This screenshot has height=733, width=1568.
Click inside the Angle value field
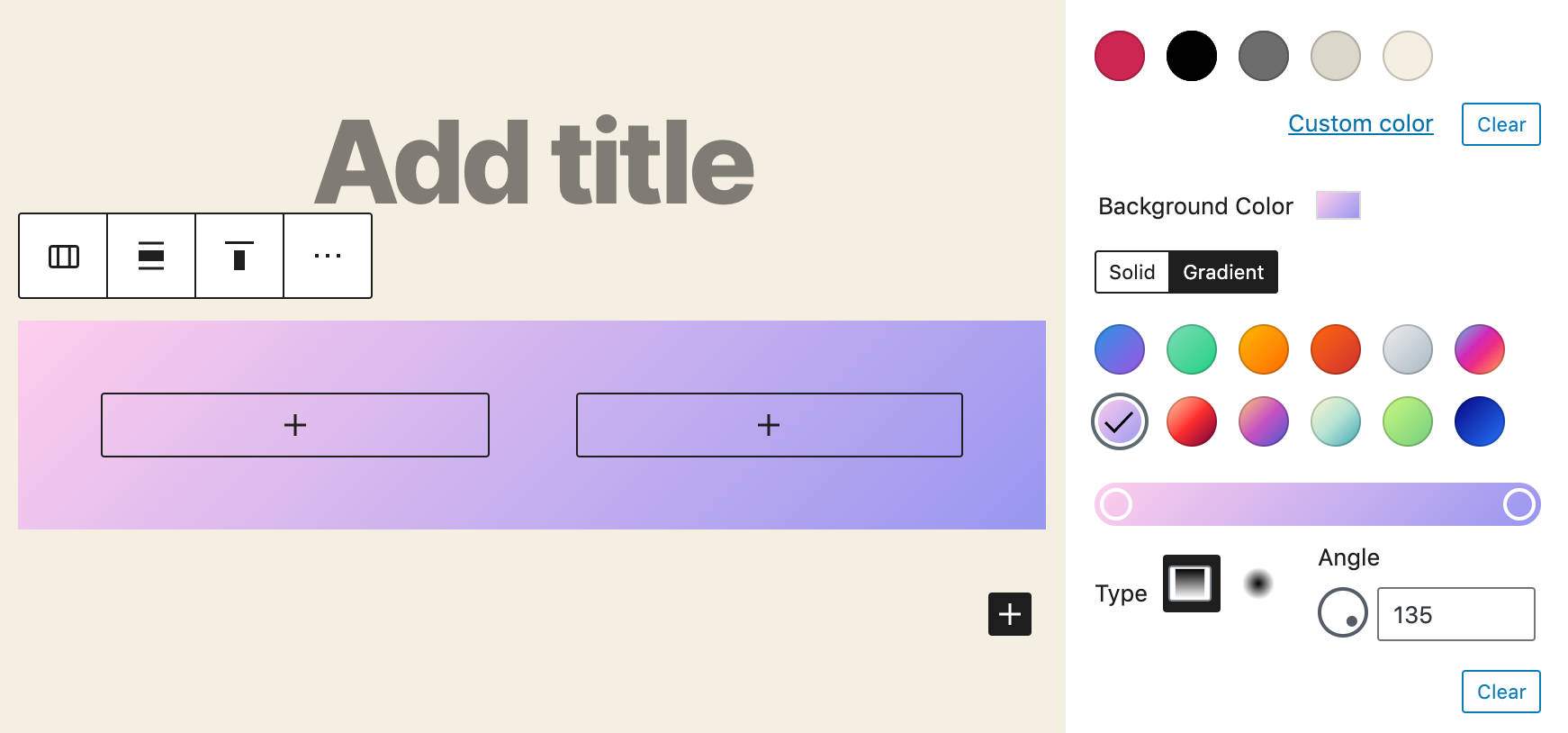(x=1455, y=614)
